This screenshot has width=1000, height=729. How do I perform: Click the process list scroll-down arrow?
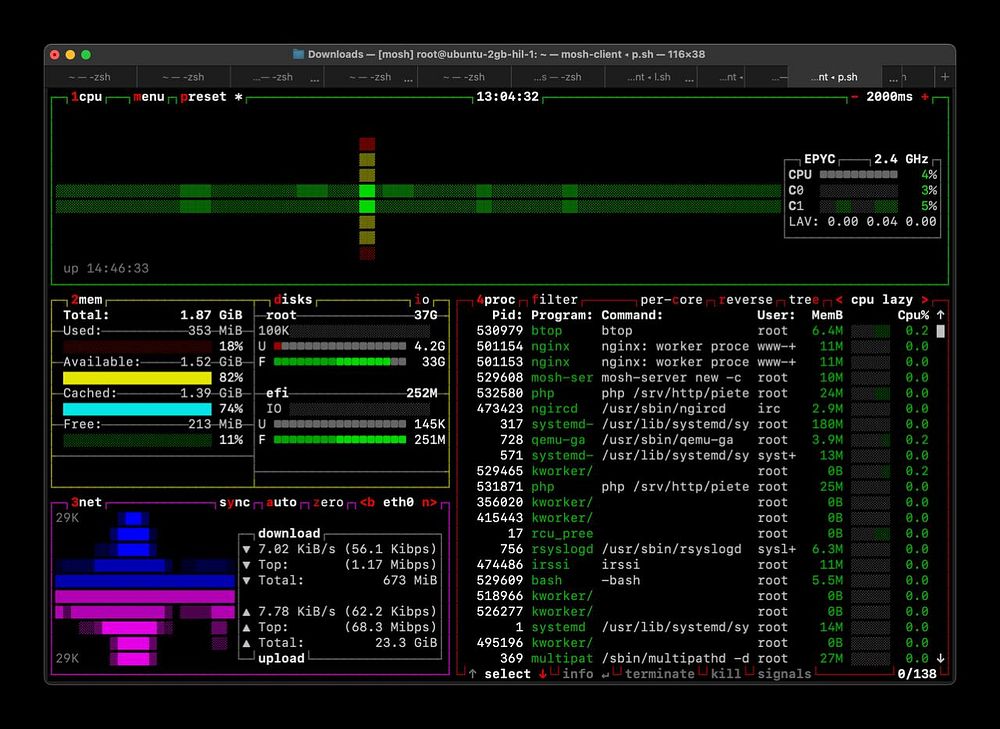(940, 658)
